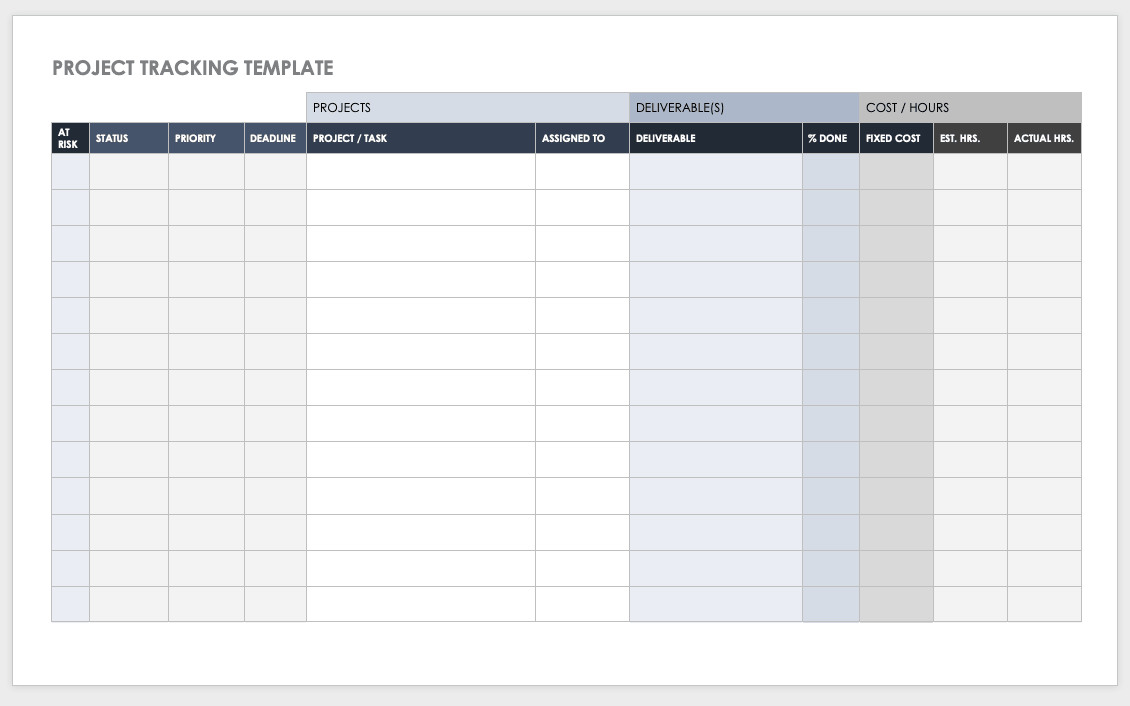This screenshot has height=706, width=1130.
Task: Click the Project Tracking Template title
Action: coord(192,68)
